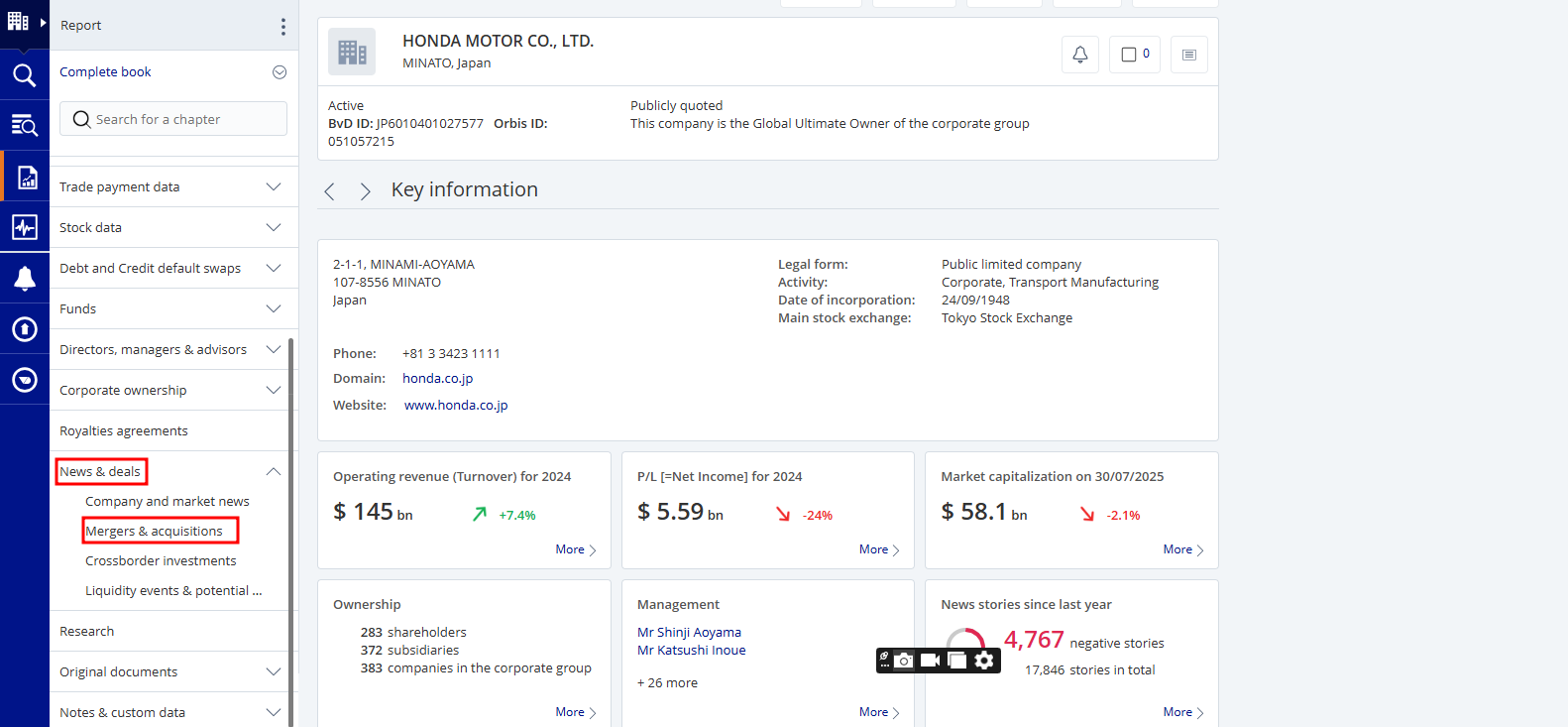Viewport: 1568px width, 727px height.
Task: Open the list search icon in left rail
Action: pyautogui.click(x=24, y=125)
